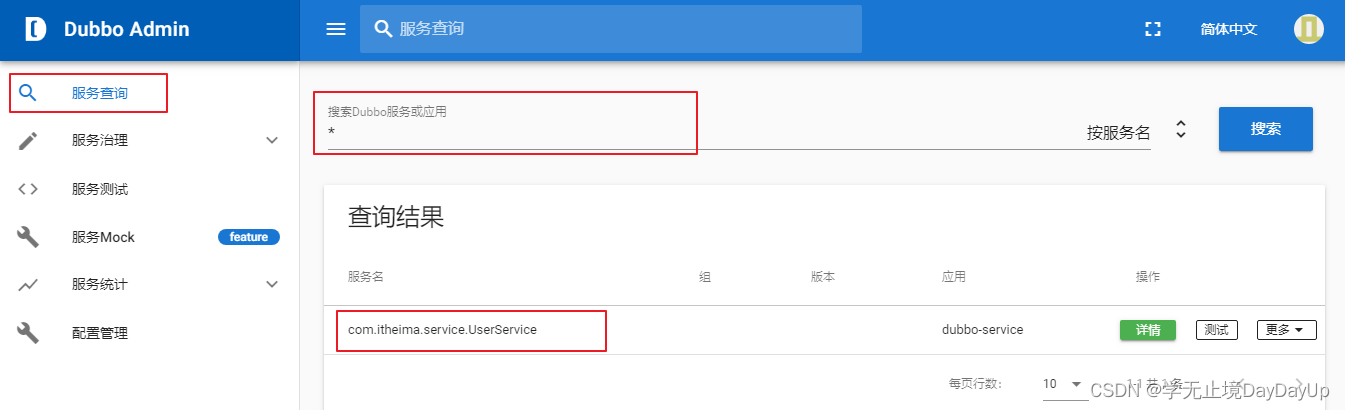Expand the 服务治理 submenu chevron
Screen dimensions: 1345x410
272,141
